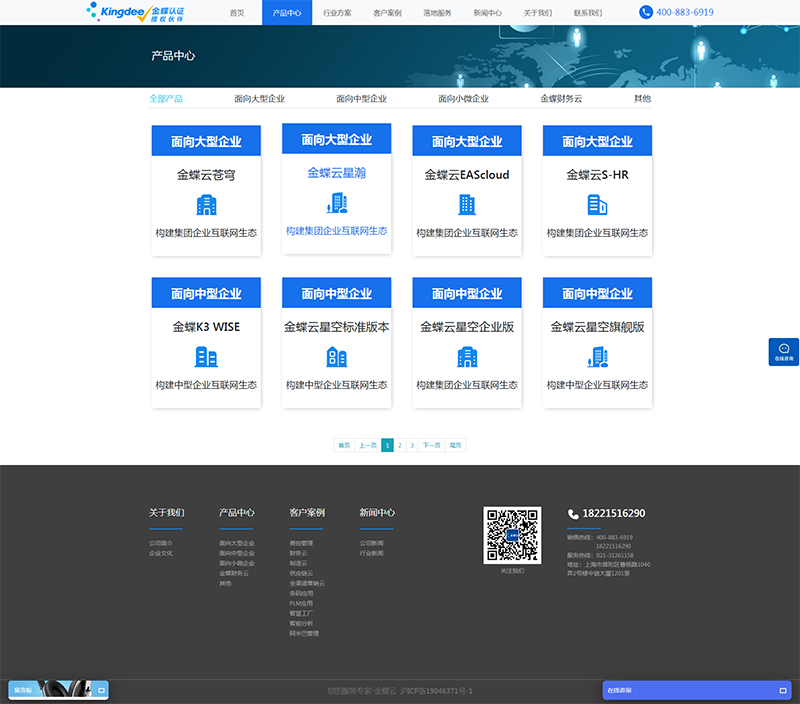Click the building icon under 金蝶K3 WISE
Screen dimensions: 800x704
pos(206,357)
